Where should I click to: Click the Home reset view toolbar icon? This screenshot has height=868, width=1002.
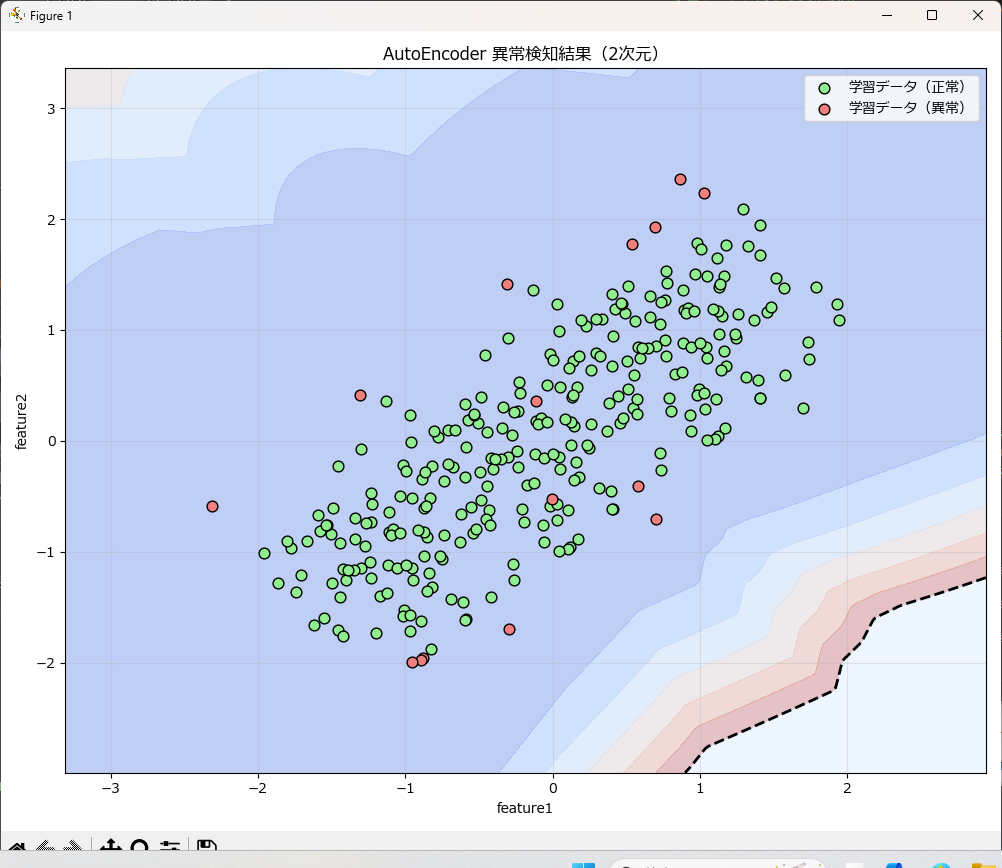[x=17, y=848]
